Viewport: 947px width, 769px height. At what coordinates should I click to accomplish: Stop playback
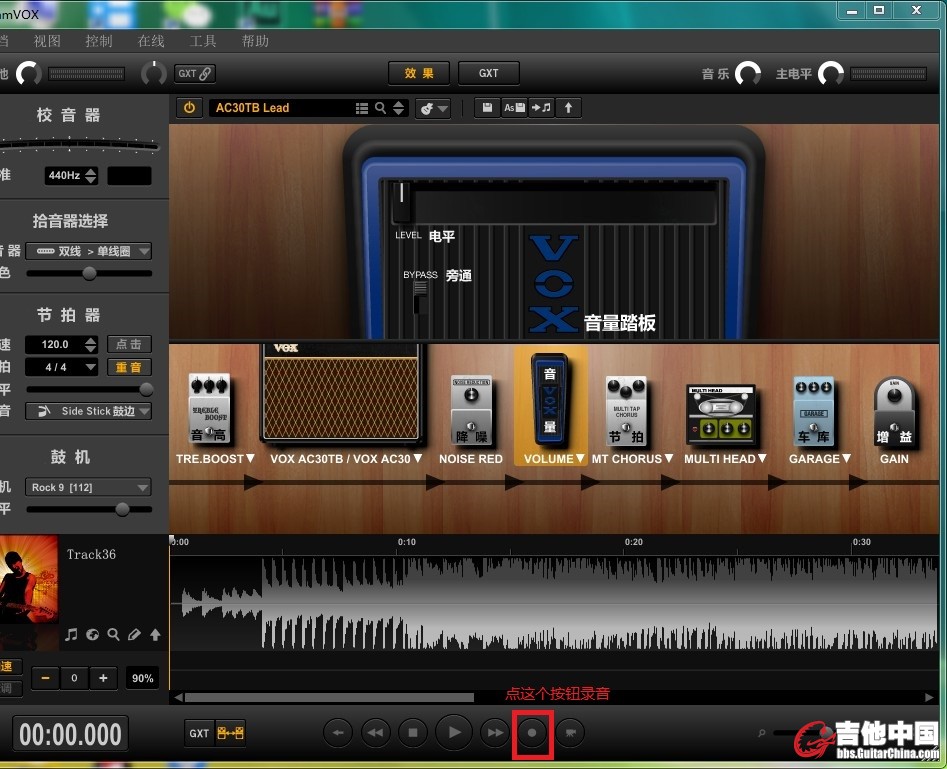pyautogui.click(x=413, y=733)
